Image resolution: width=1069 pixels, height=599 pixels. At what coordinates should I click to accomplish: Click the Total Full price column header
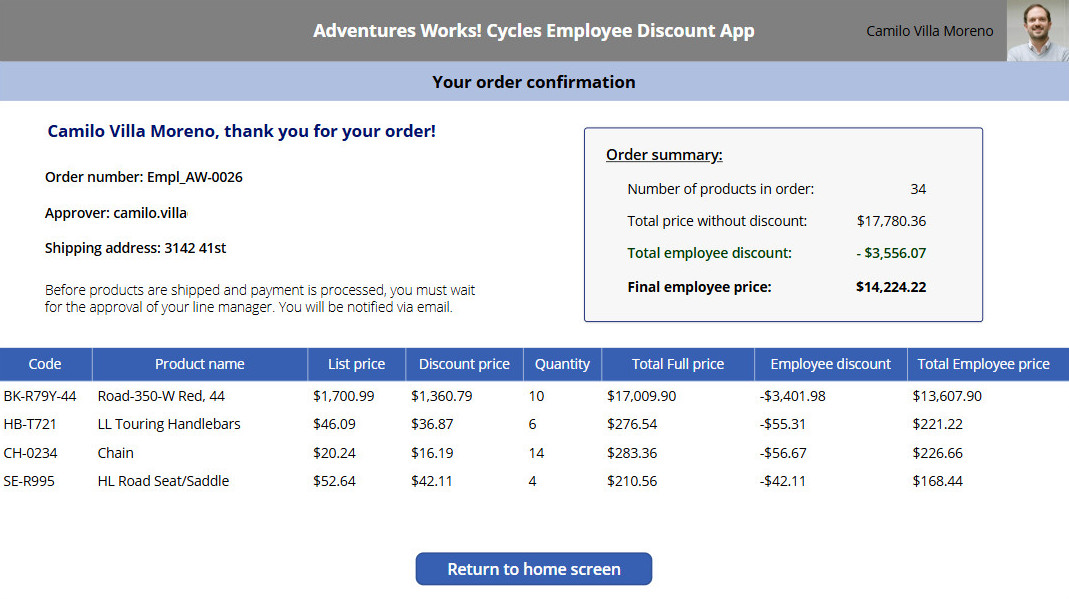[678, 364]
